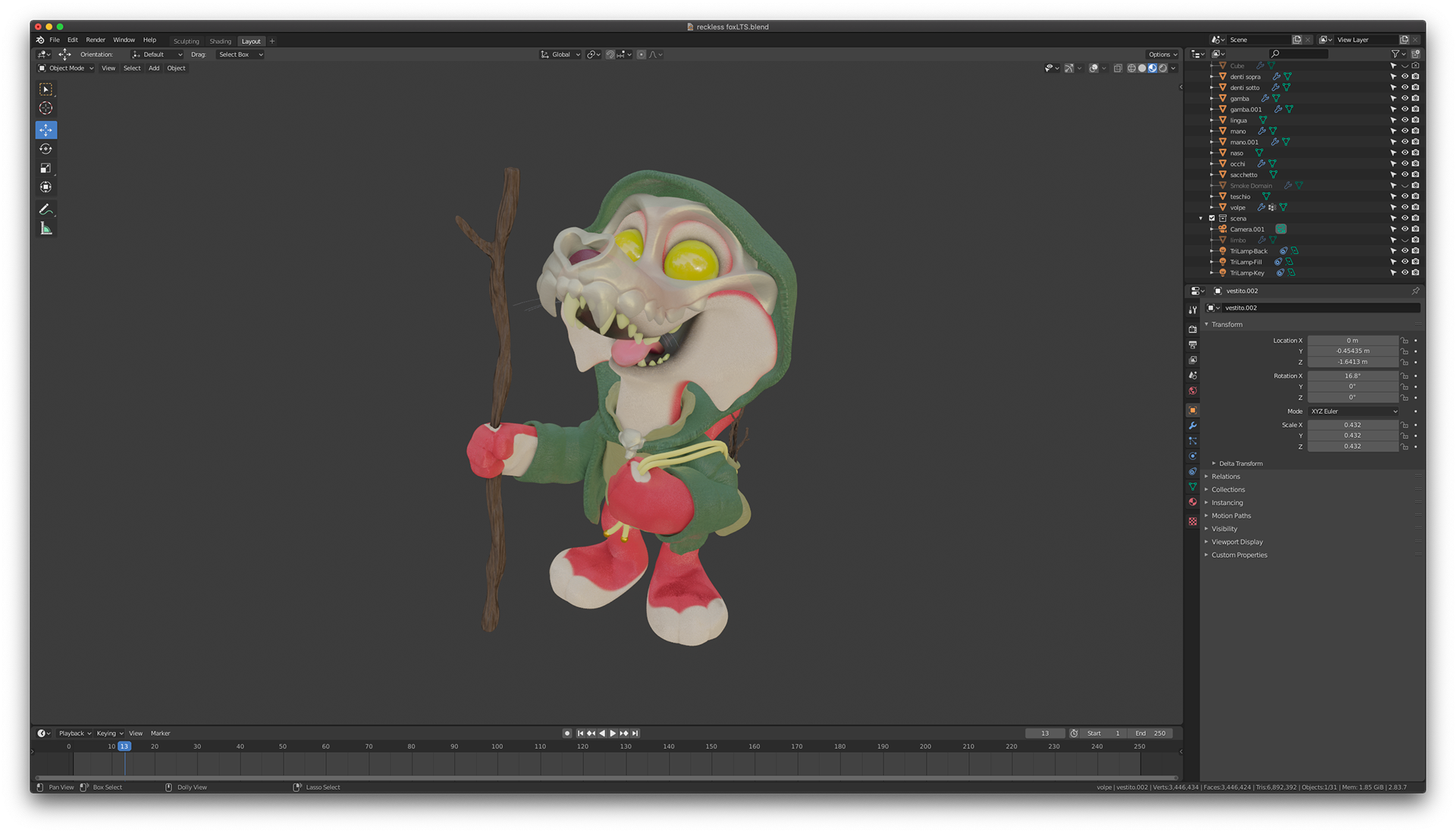Select the Annotate pencil tool
This screenshot has width=1456, height=833.
tap(45, 209)
